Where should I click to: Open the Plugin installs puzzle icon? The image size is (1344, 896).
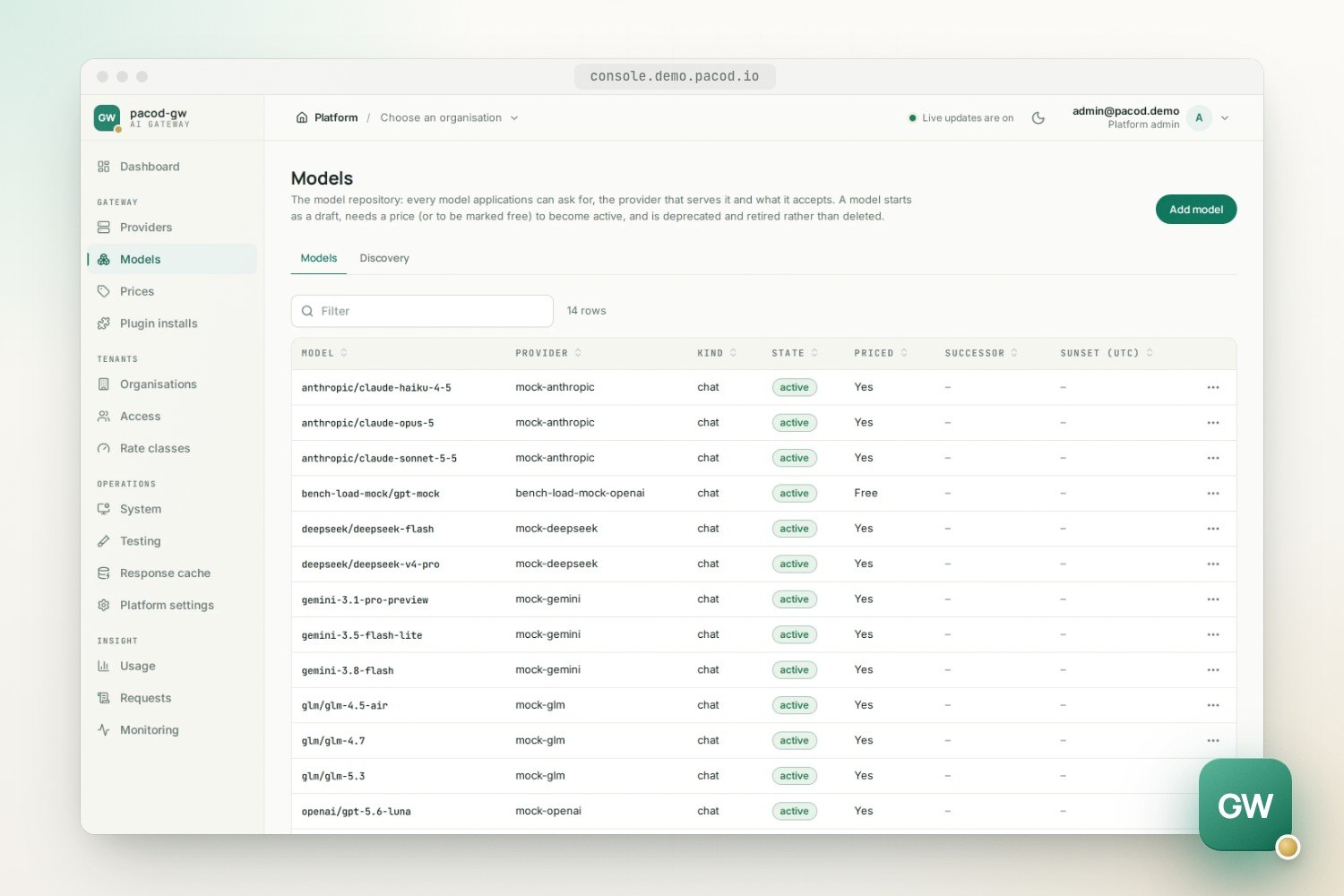[x=103, y=323]
